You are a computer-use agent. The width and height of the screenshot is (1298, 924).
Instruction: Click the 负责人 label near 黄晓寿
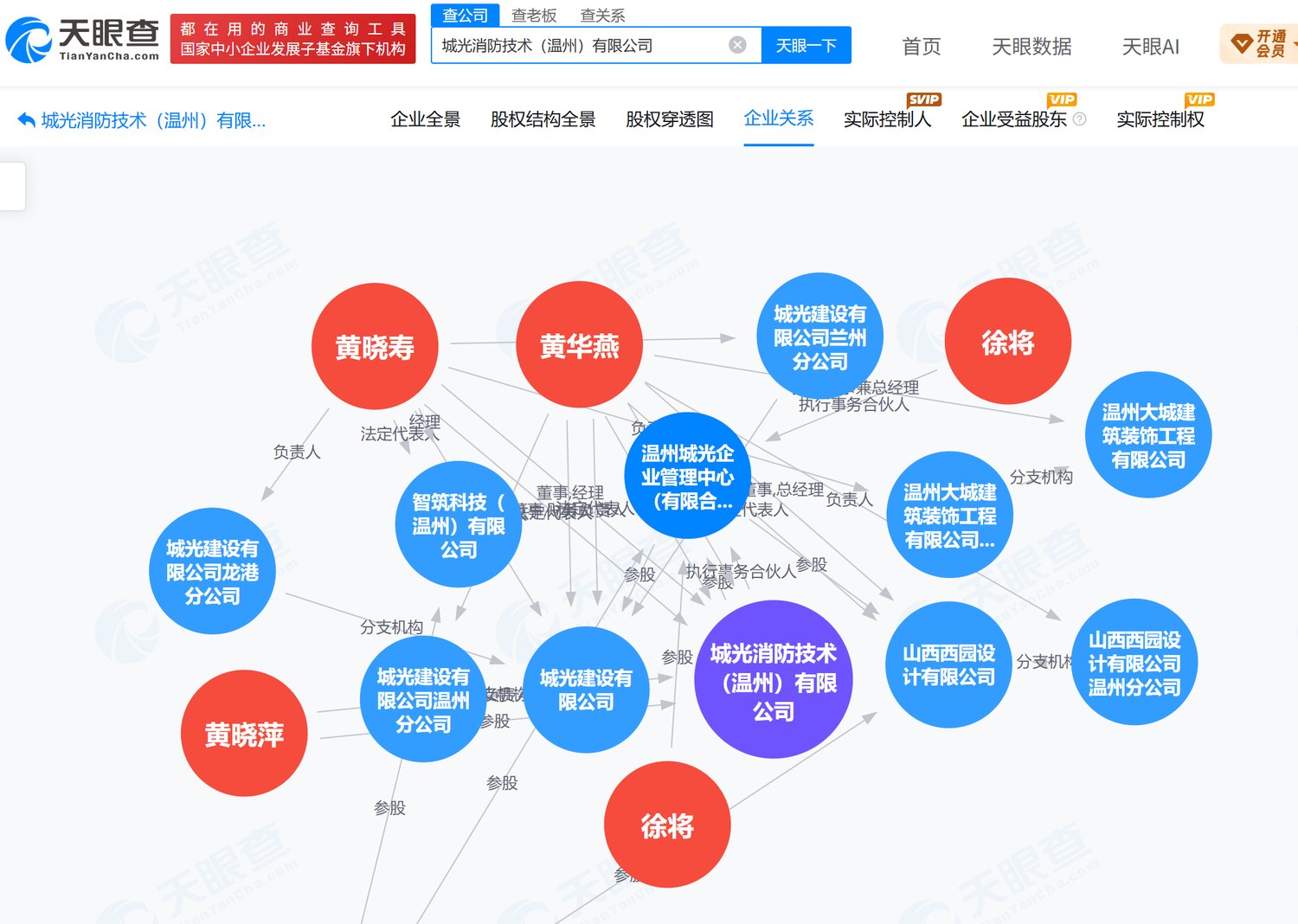297,452
